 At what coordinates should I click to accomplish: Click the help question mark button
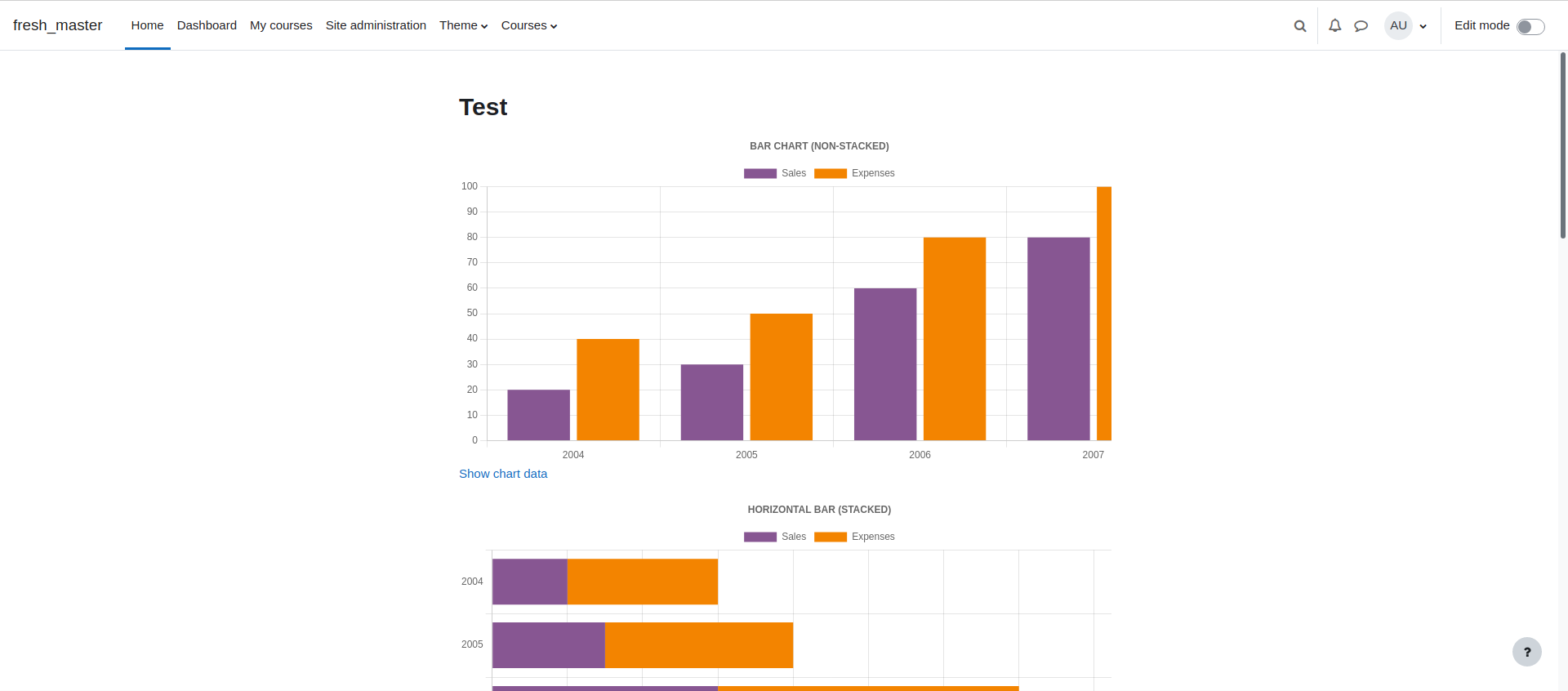pyautogui.click(x=1527, y=652)
